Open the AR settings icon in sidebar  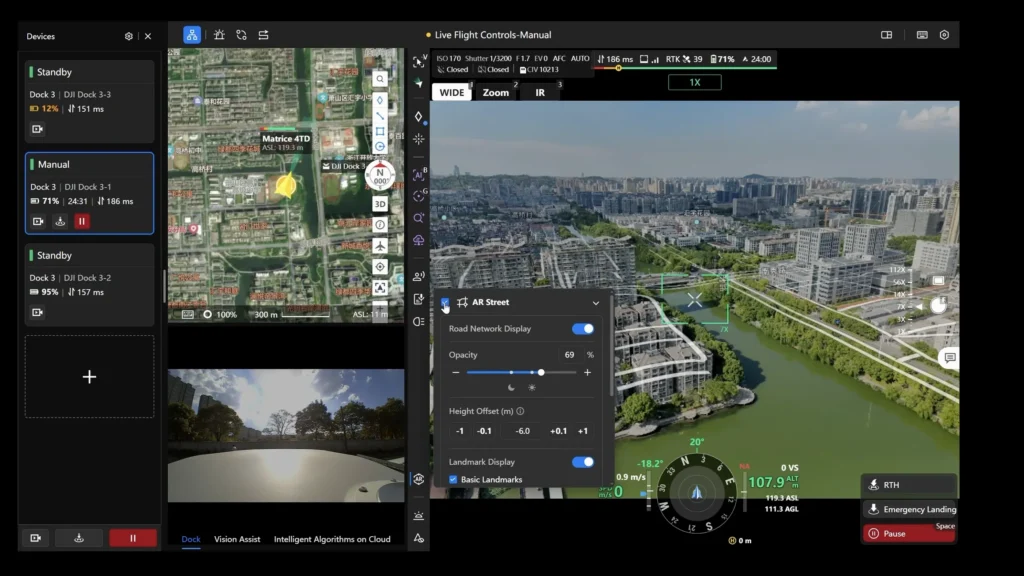[x=418, y=479]
